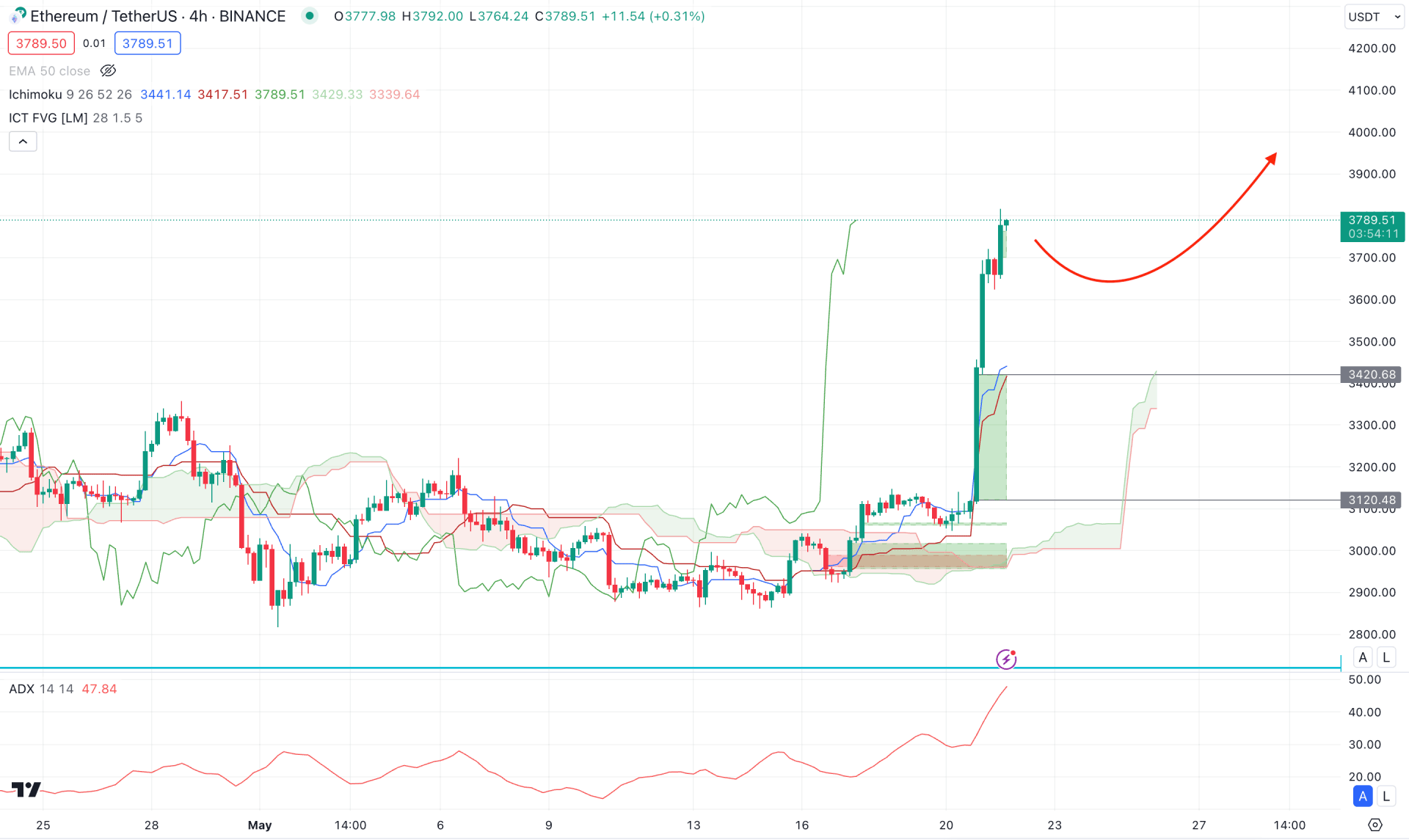Screen dimensions: 1409x840
Task: Click the lightning bolt event marker icon
Action: click(x=1006, y=659)
